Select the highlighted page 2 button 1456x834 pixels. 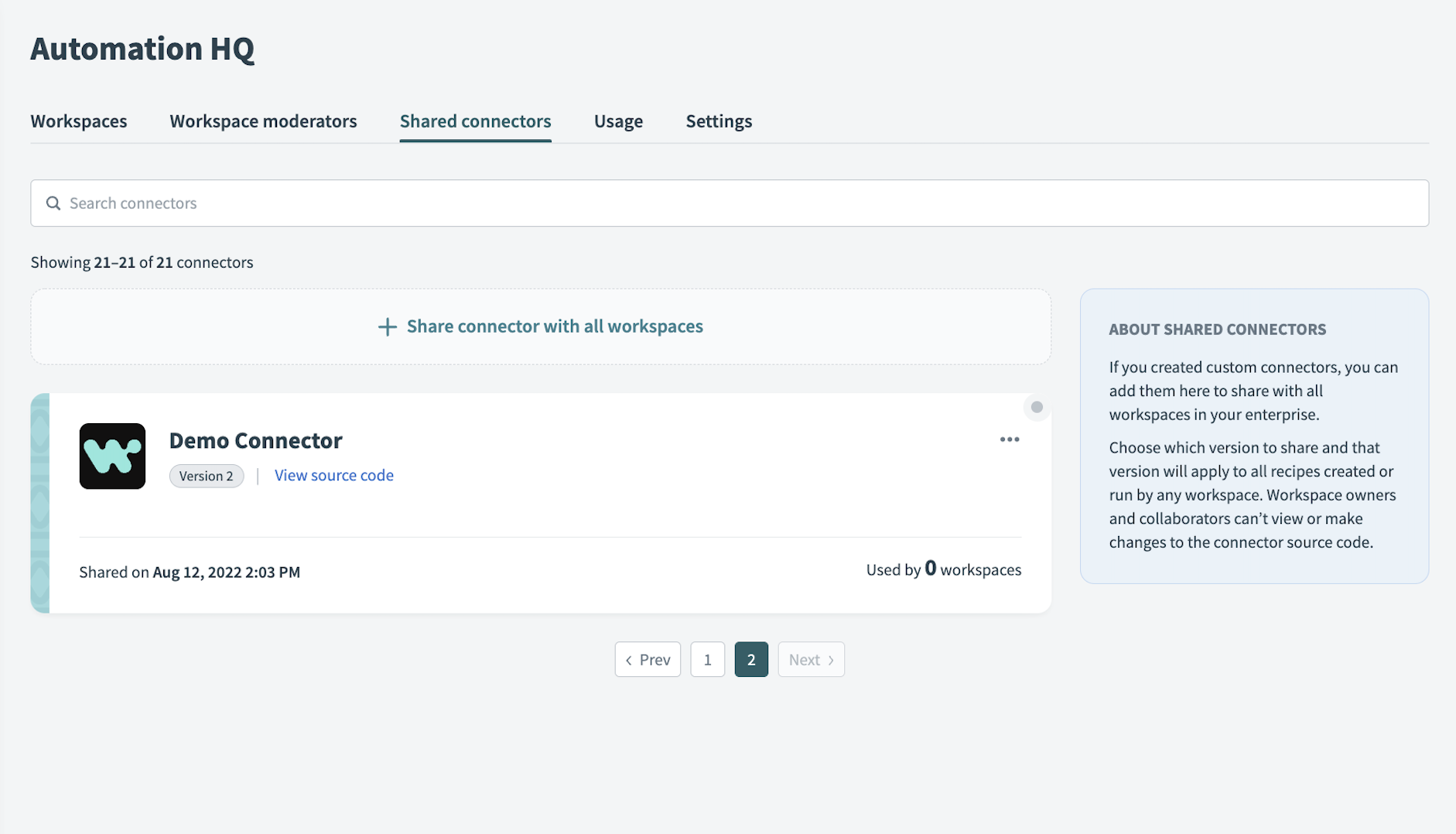pos(751,659)
